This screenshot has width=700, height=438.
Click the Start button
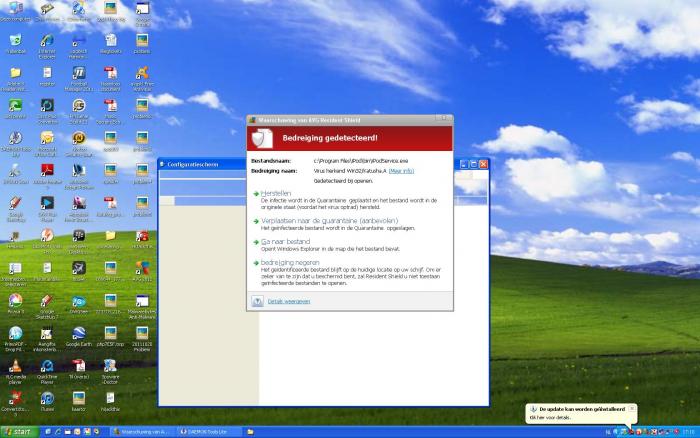pos(20,432)
